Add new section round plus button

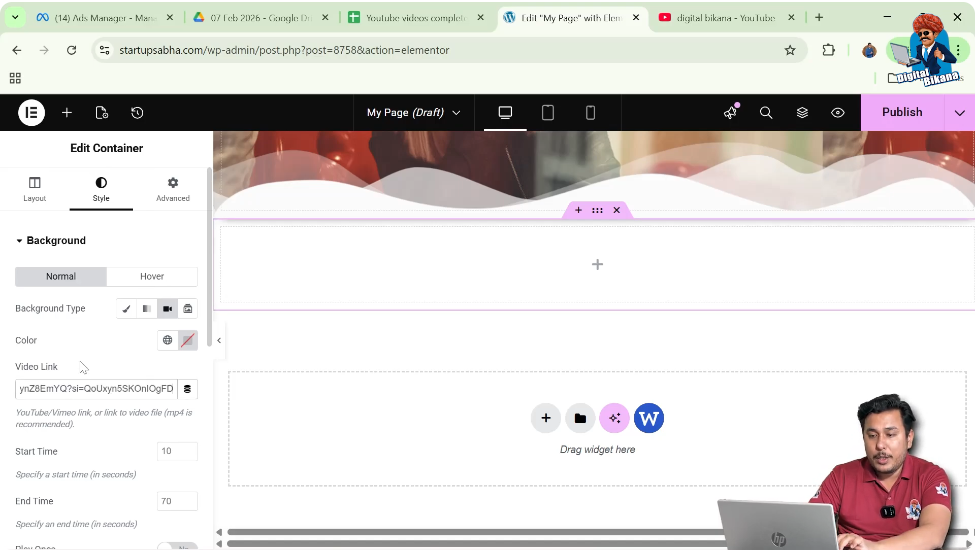pyautogui.click(x=546, y=418)
